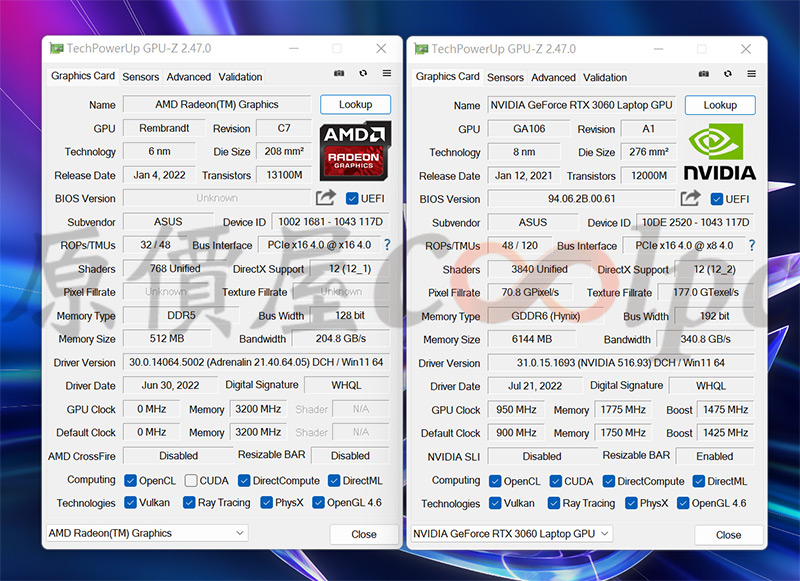Click the Jun 30, 2022 driver date

pyautogui.click(x=170, y=385)
